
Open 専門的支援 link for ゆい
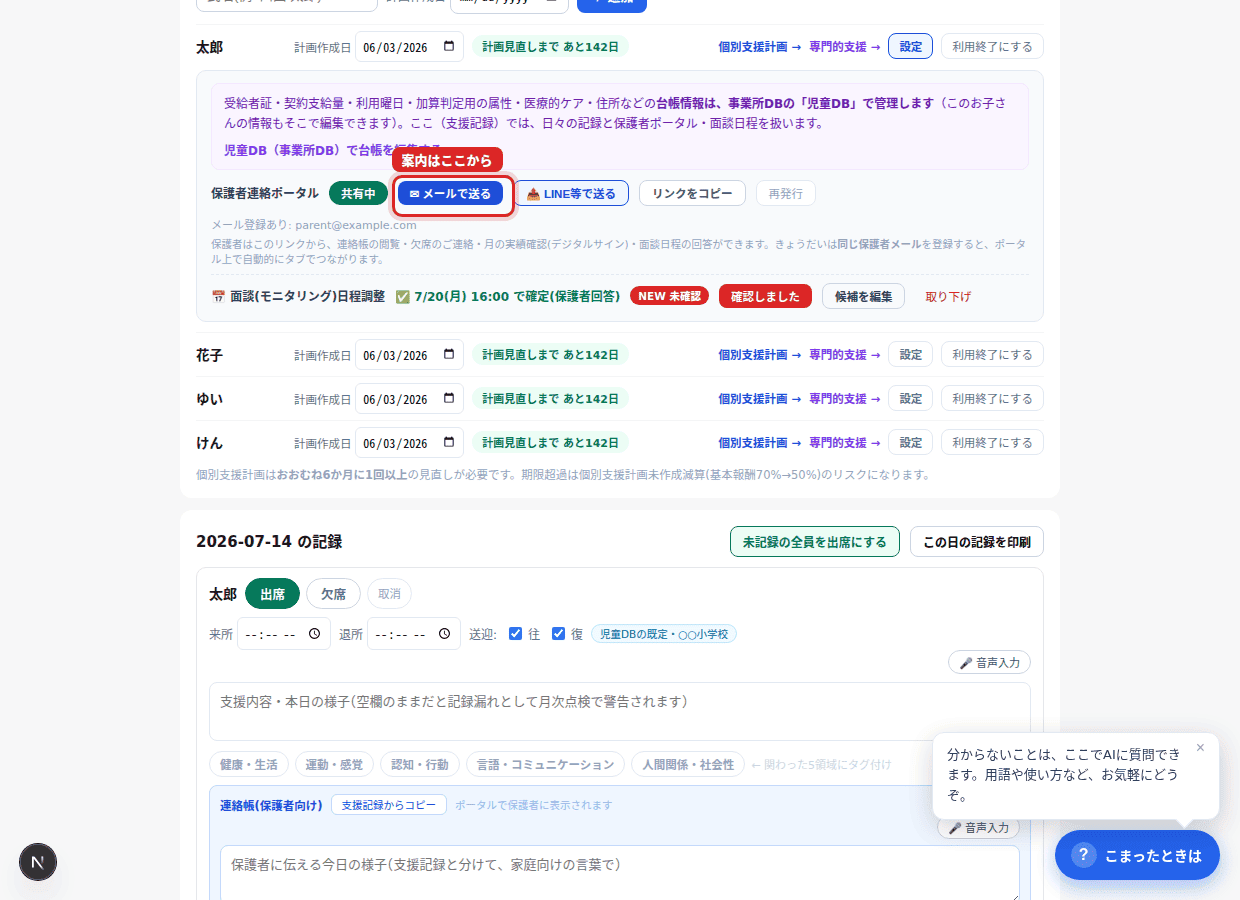(845, 398)
